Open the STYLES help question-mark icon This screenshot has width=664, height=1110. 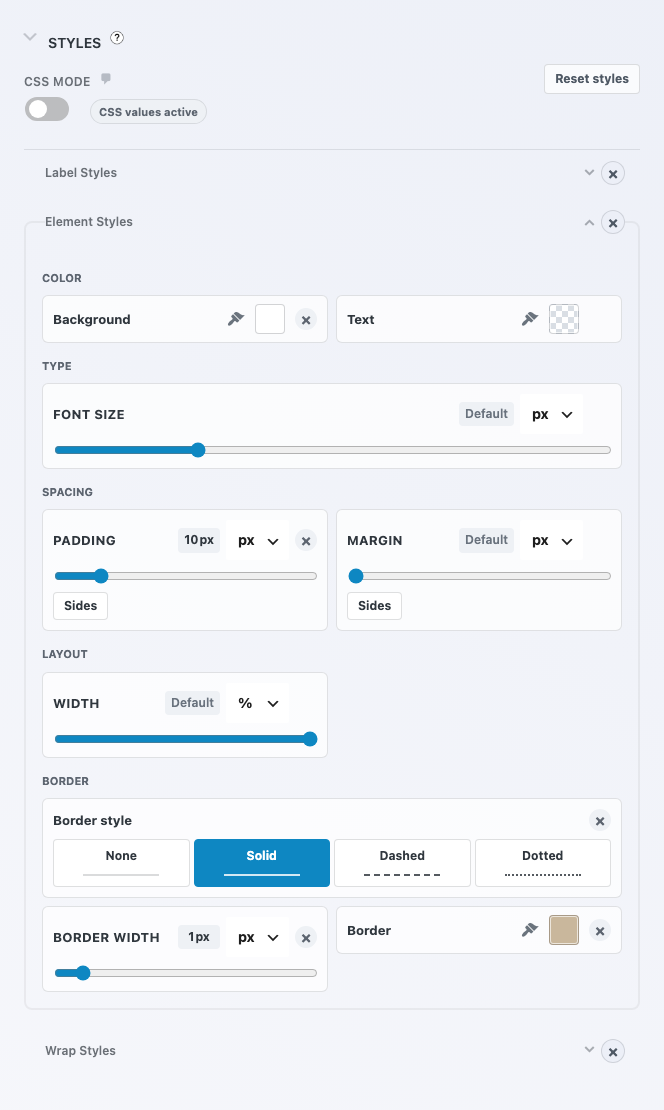[x=118, y=38]
